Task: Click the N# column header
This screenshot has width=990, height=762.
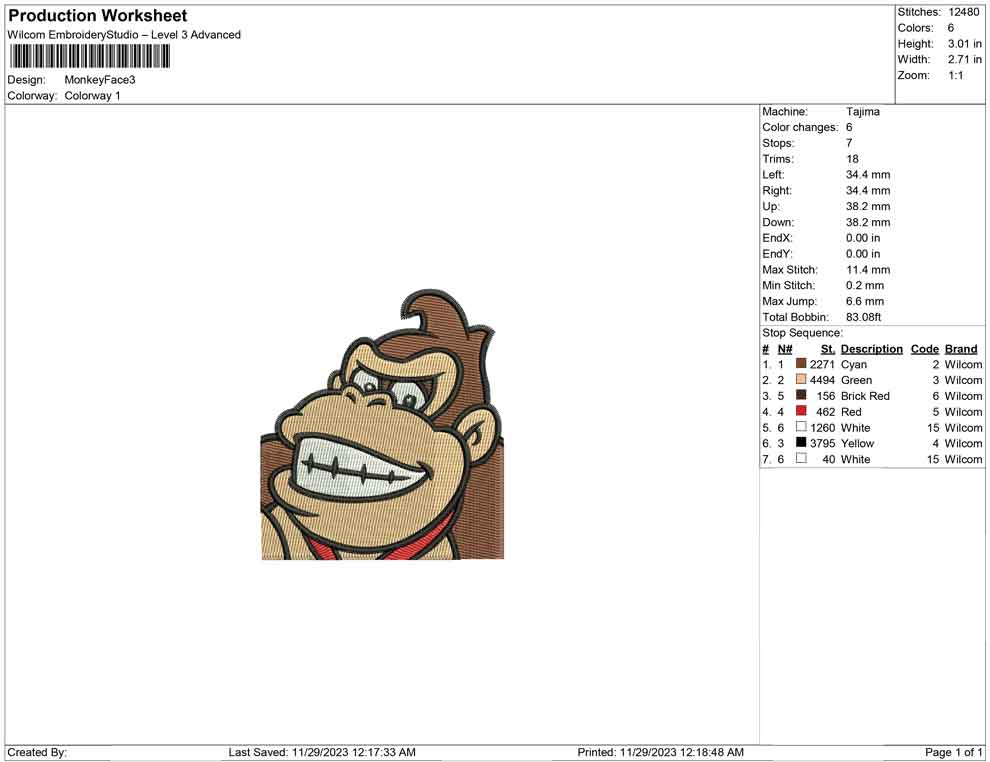Action: click(x=785, y=348)
